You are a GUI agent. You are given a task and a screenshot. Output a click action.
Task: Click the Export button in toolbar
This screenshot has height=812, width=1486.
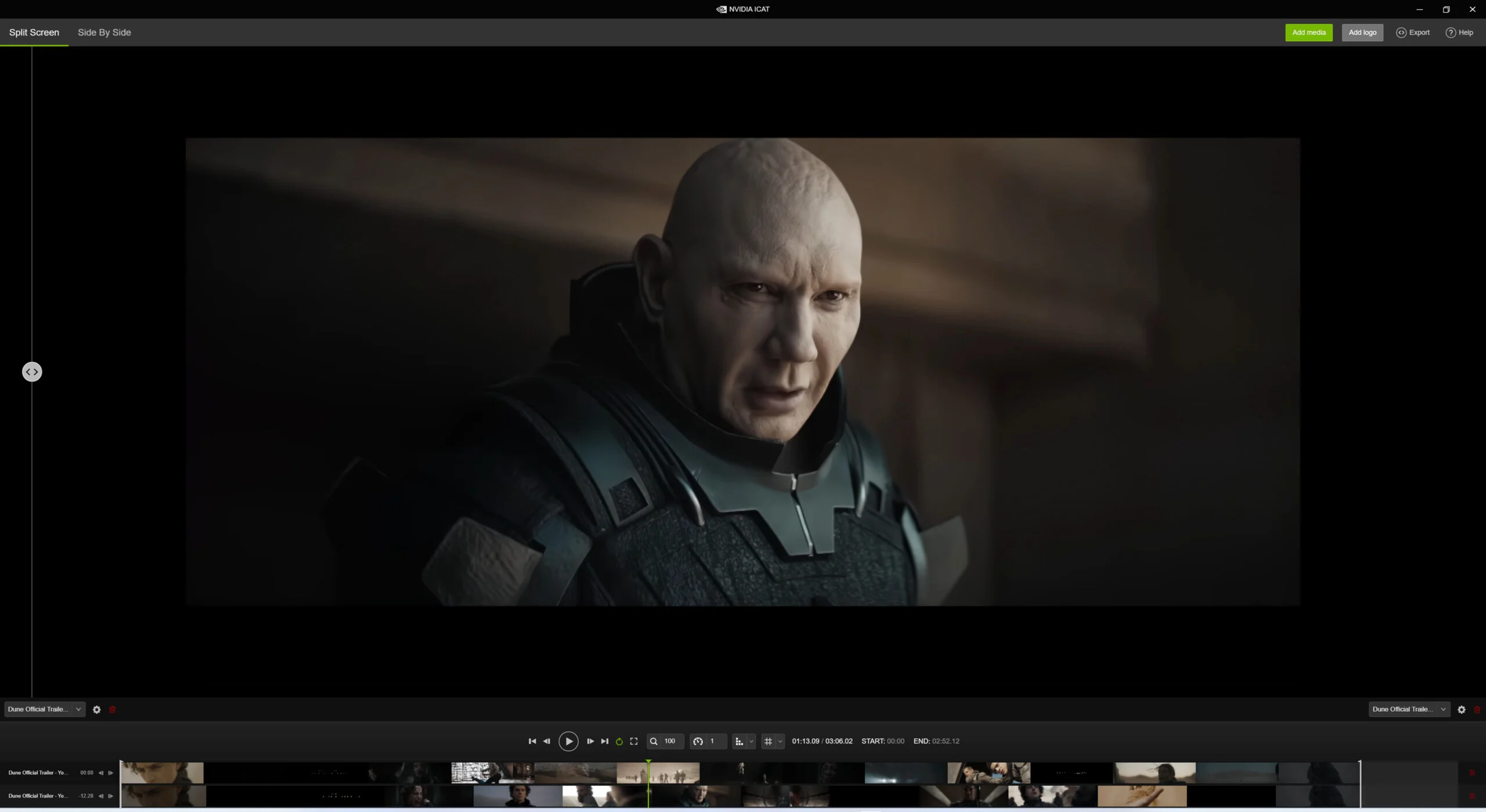tap(1413, 32)
